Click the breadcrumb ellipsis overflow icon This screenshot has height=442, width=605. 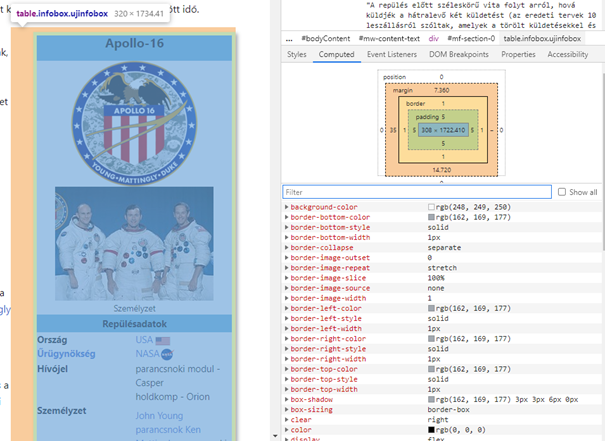pos(289,38)
